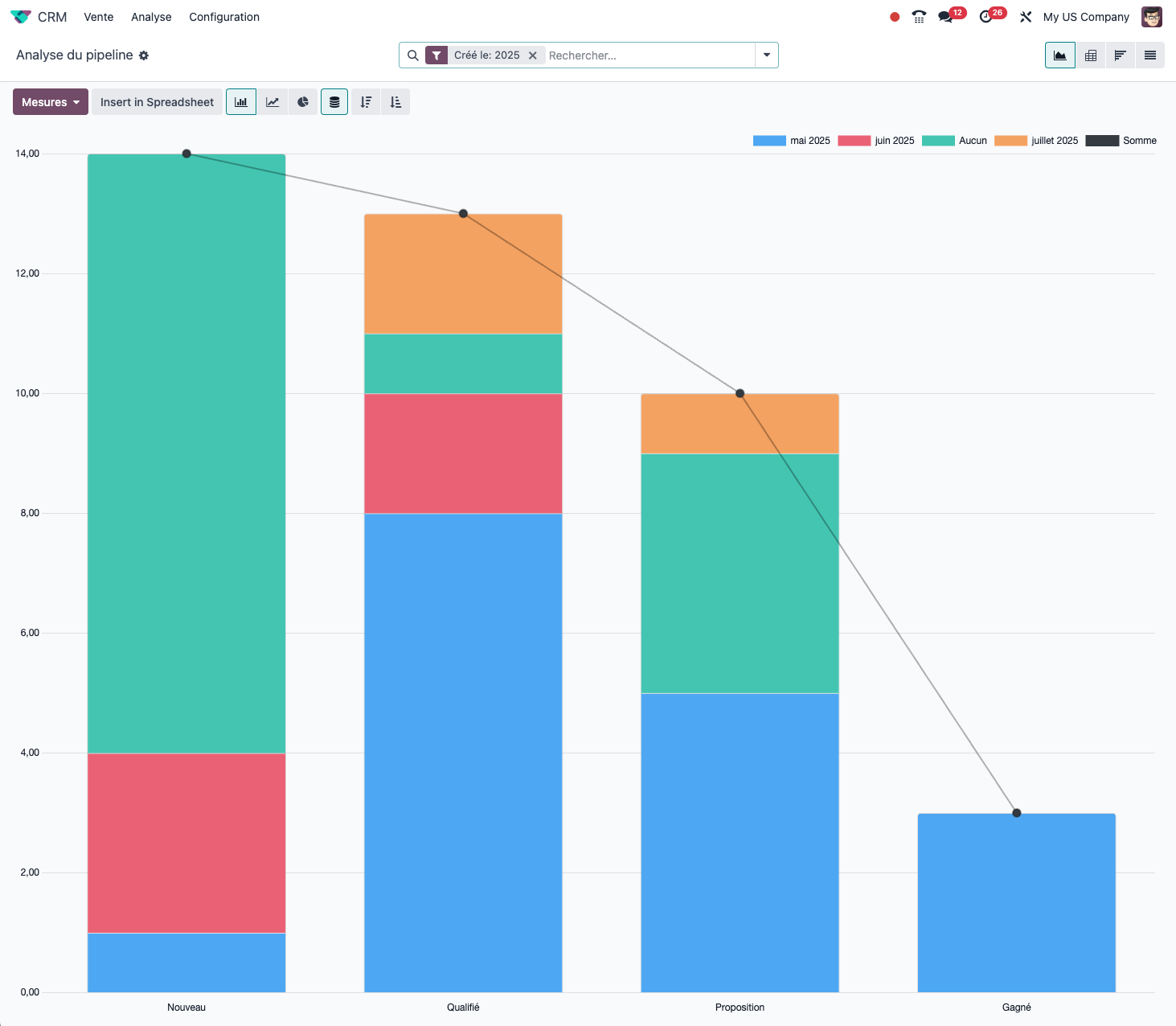Toggle the juillet 2025 legend entry
This screenshot has width=1176, height=1026.
[1036, 141]
